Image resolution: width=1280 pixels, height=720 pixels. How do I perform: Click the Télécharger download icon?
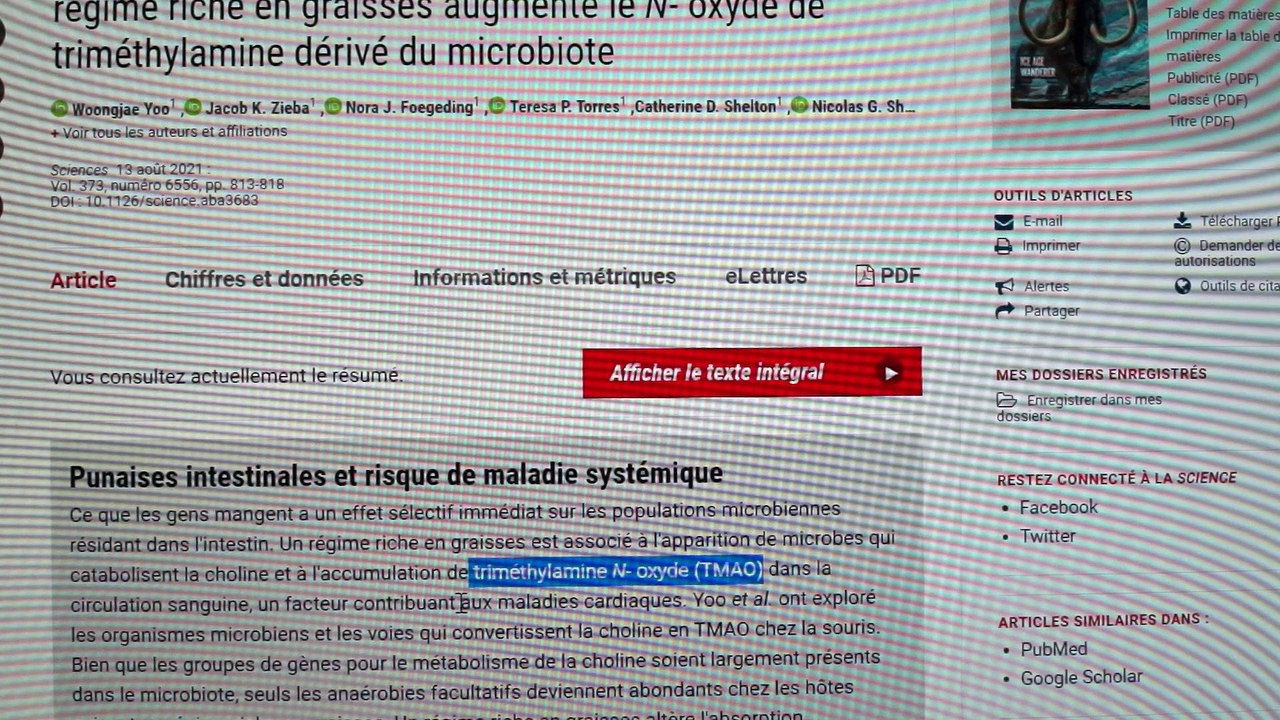(1182, 221)
